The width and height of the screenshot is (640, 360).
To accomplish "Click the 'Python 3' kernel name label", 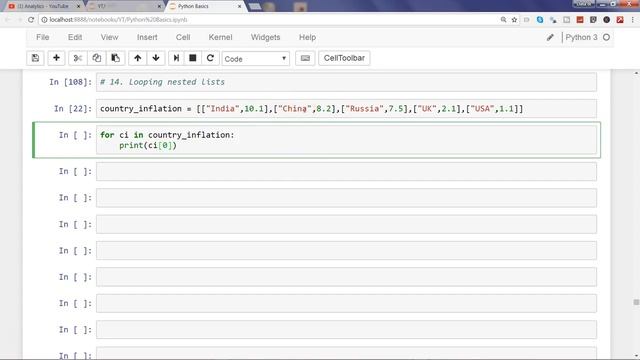I will [x=581, y=37].
